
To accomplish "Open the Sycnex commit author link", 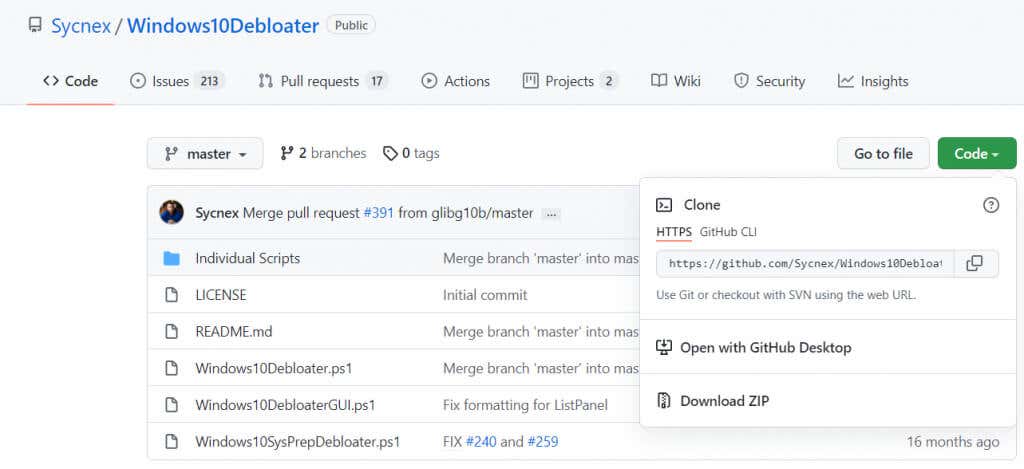I will 217,213.
